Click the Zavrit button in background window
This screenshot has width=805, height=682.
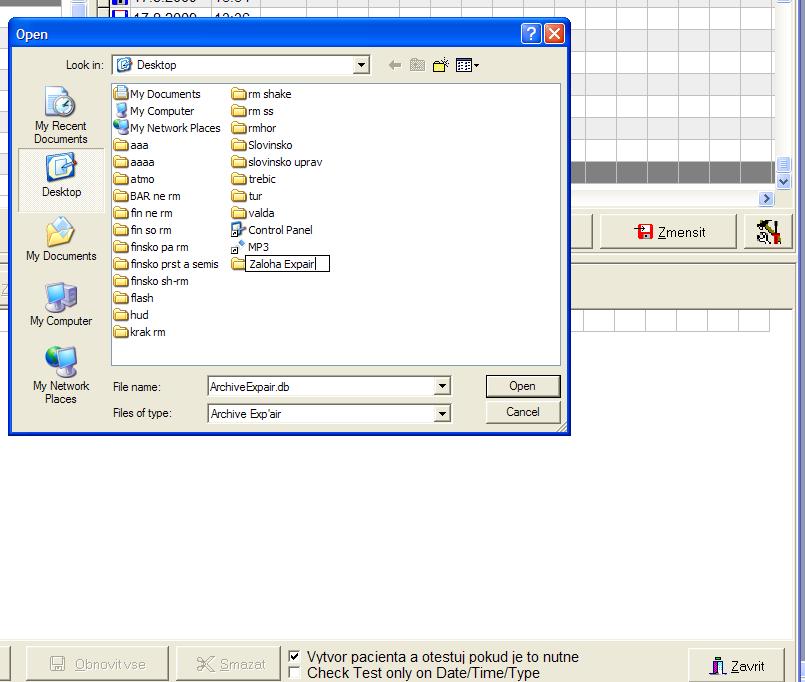point(737,666)
